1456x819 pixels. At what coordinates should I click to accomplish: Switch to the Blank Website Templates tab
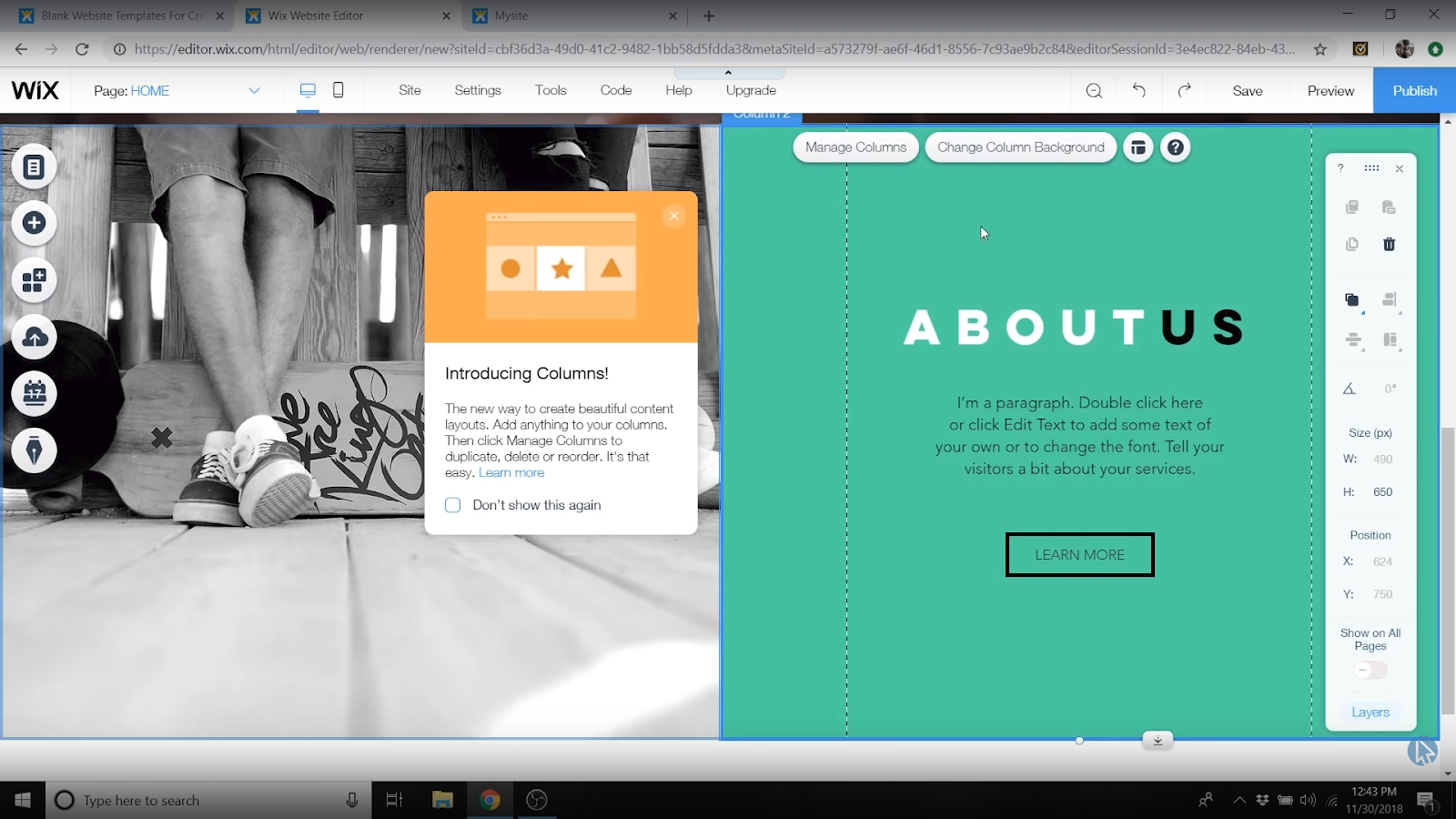point(121,15)
